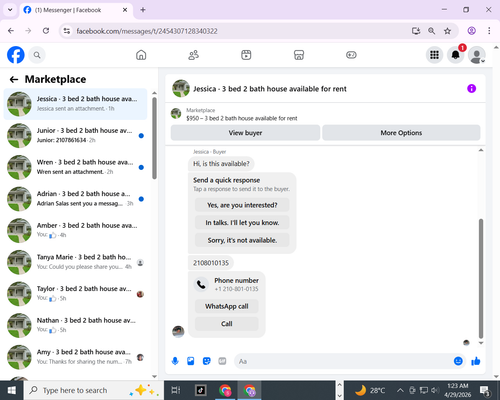Click the Facebook logo
This screenshot has width=500, height=400.
point(16,55)
